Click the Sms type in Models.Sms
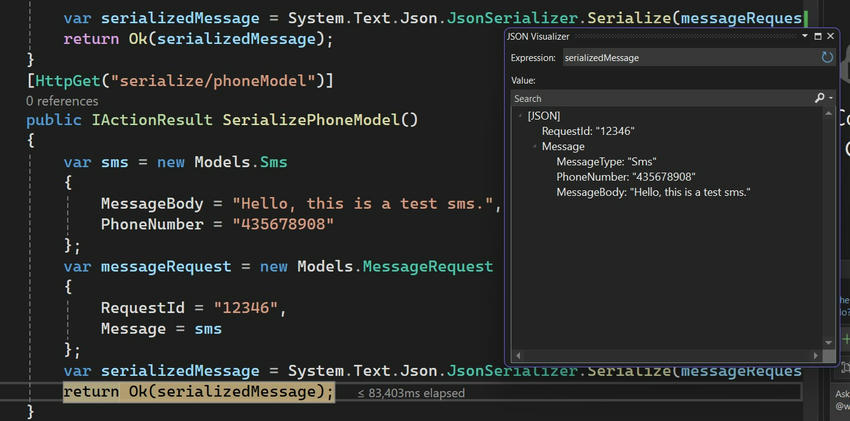 pyautogui.click(x=274, y=162)
